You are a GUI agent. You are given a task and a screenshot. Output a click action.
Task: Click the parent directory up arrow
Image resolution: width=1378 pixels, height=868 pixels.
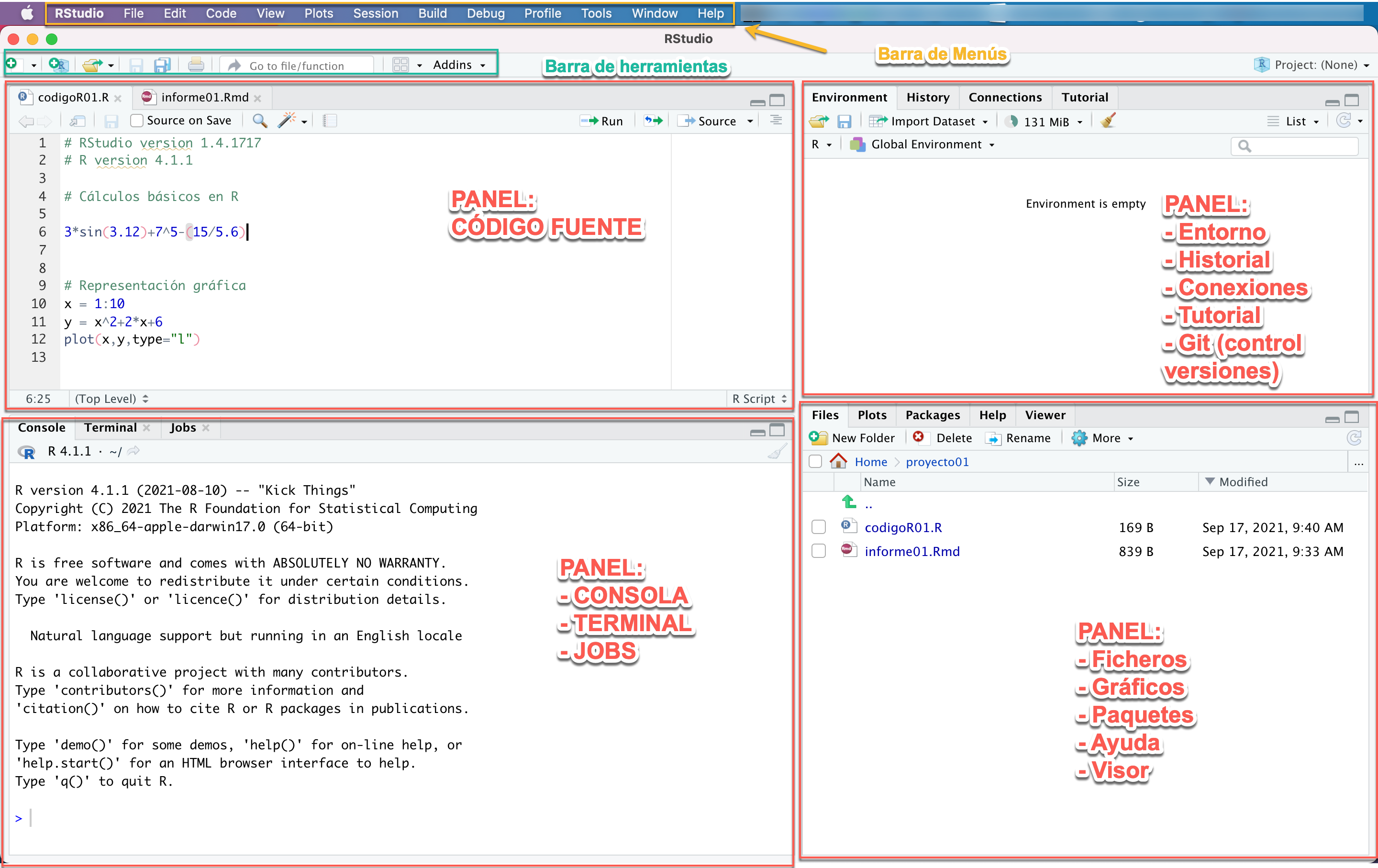[849, 502]
